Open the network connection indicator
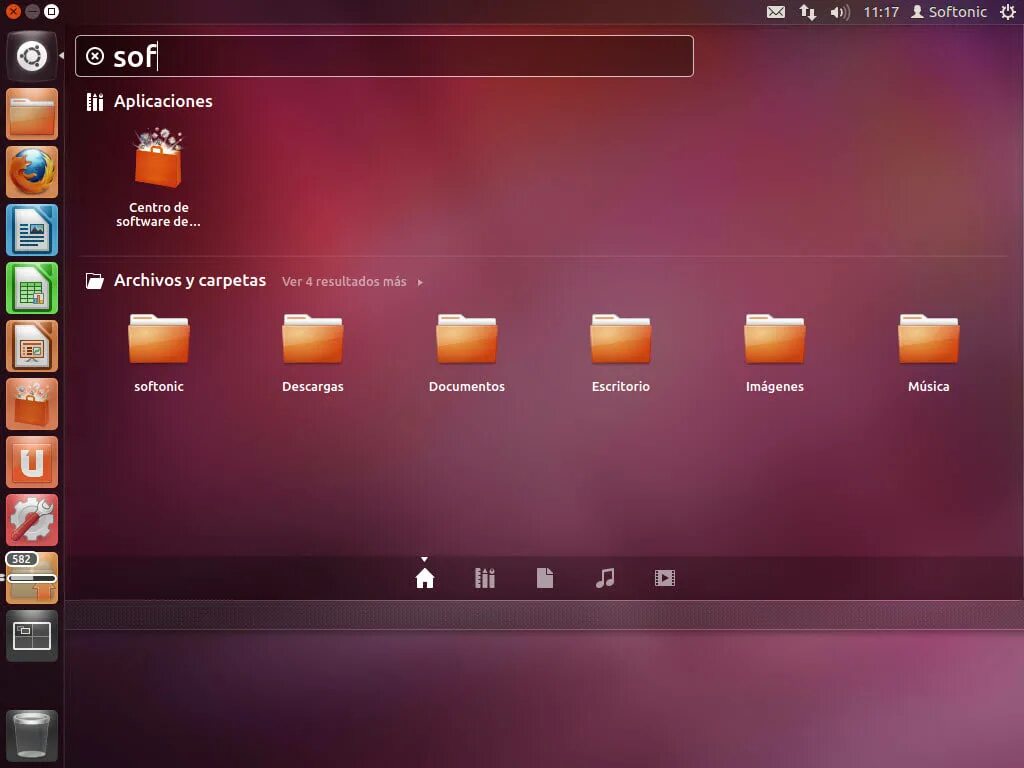Screen dimensions: 1024x768 [x=808, y=12]
